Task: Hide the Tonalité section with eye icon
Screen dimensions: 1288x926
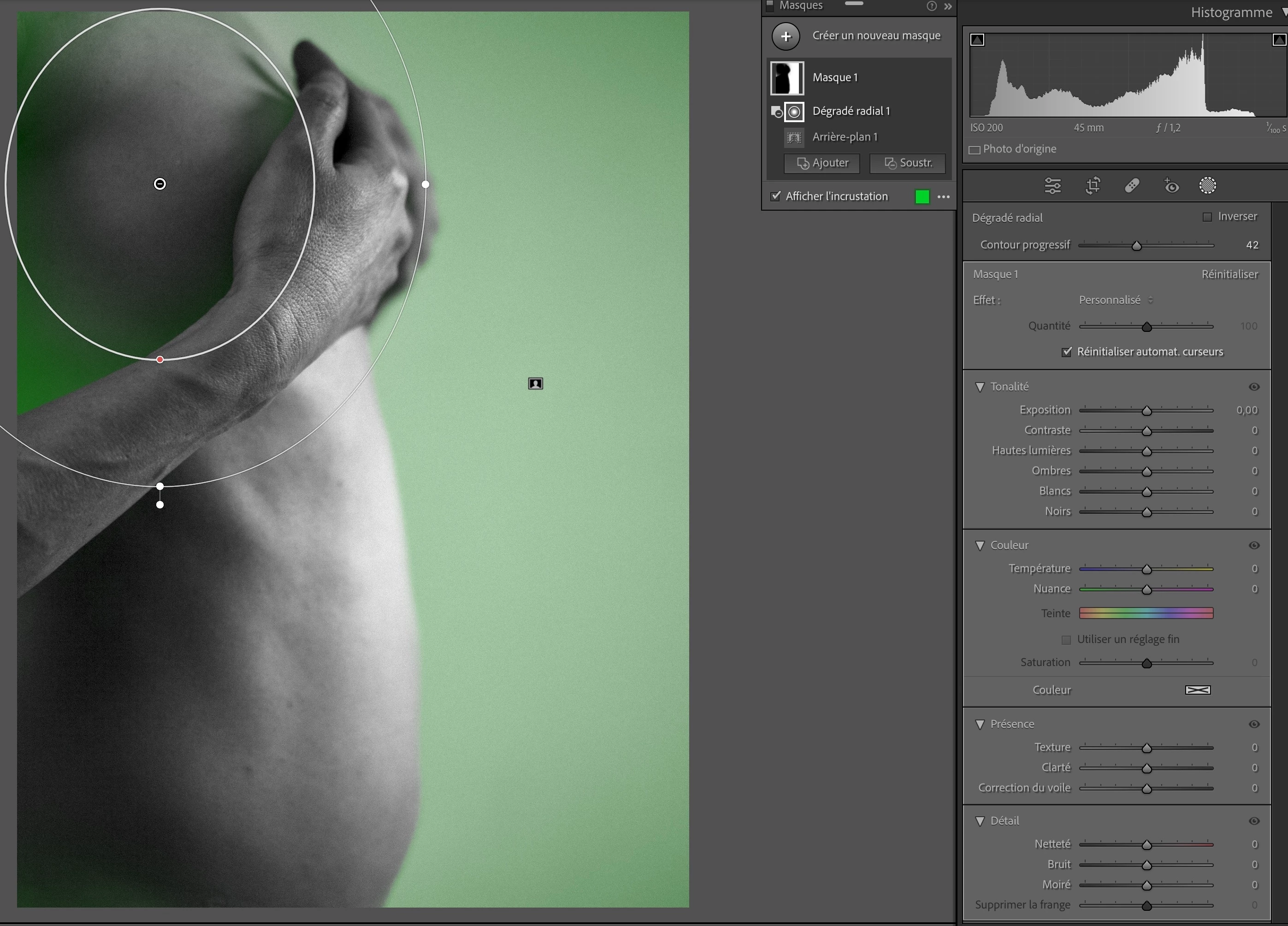Action: pyautogui.click(x=1254, y=387)
